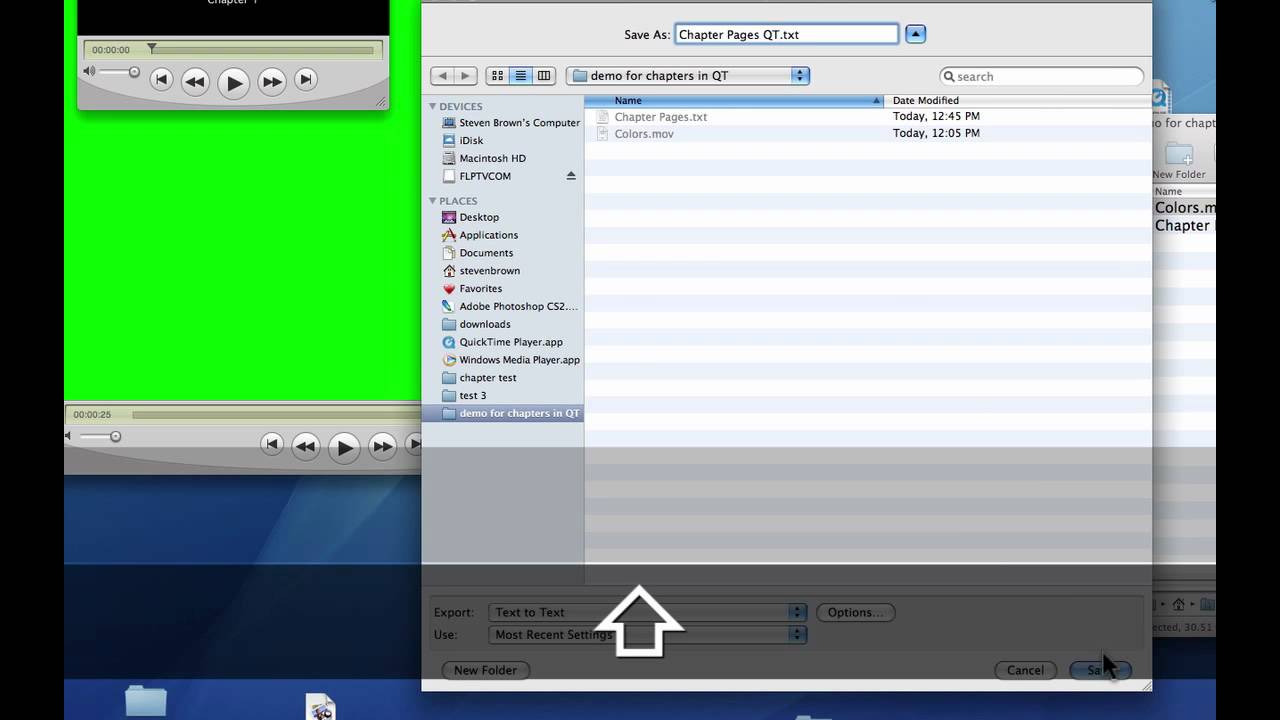
Task: Select iDisk in the sidebar
Action: [x=463, y=141]
